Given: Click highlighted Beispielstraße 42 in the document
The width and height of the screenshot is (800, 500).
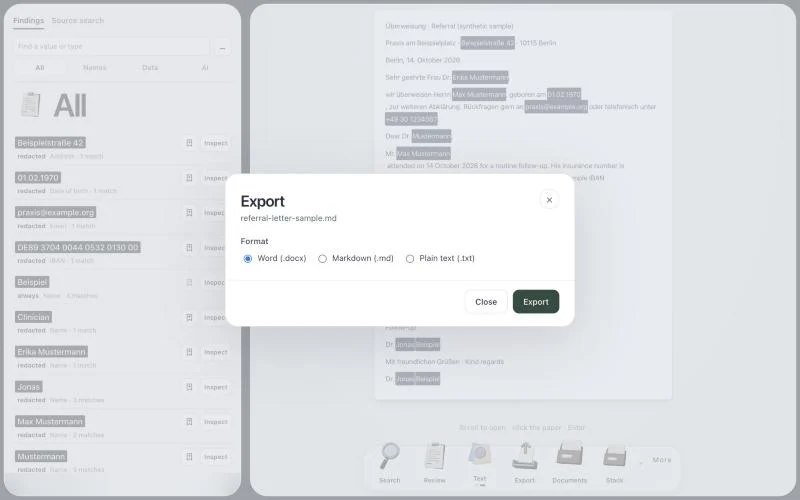Looking at the screenshot, I should coord(488,43).
